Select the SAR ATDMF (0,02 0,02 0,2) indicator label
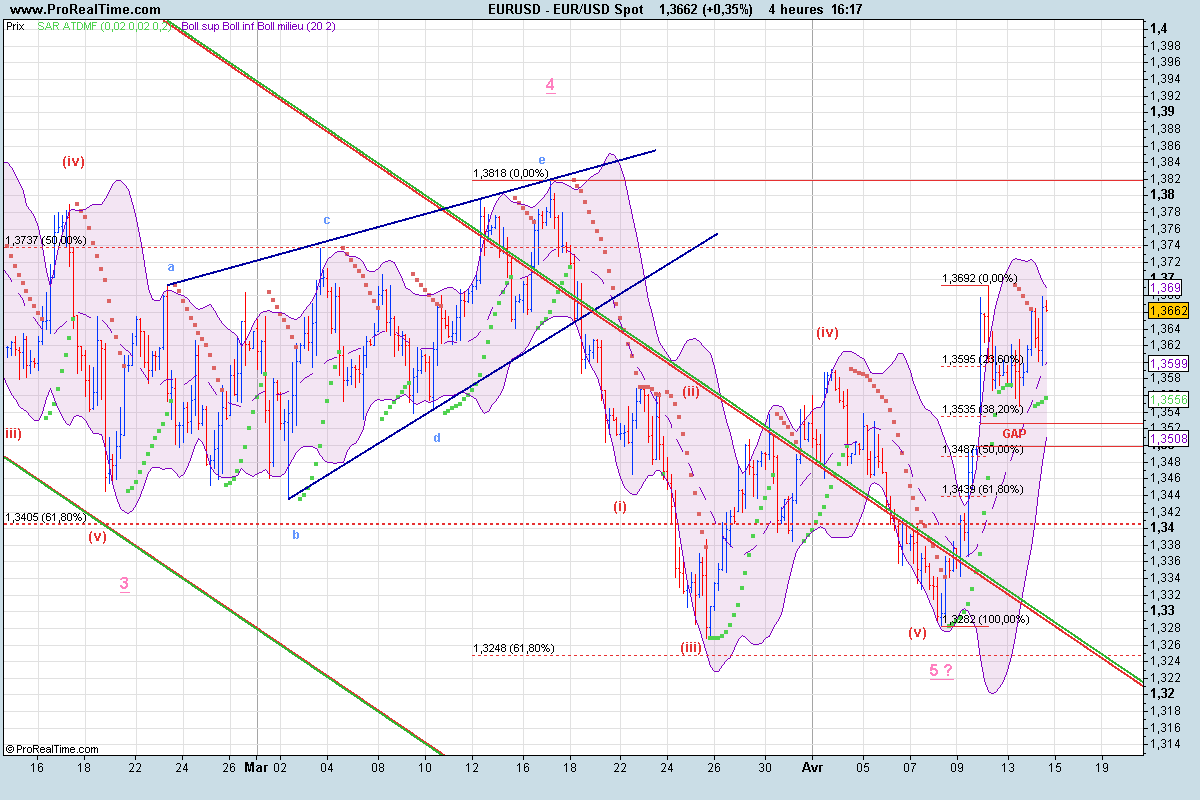The height and width of the screenshot is (800, 1200). (104, 26)
